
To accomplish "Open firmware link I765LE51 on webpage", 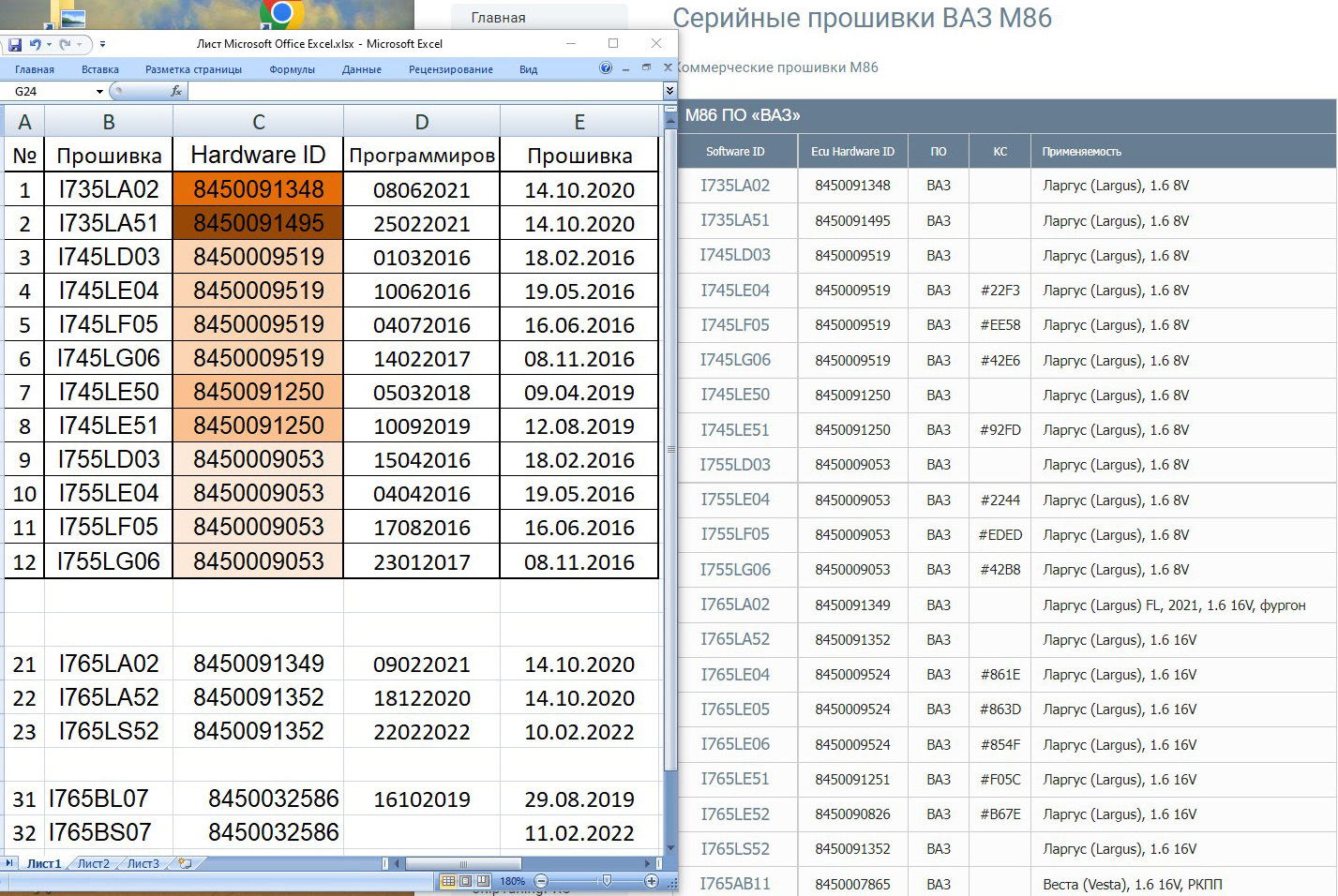I will click(735, 779).
